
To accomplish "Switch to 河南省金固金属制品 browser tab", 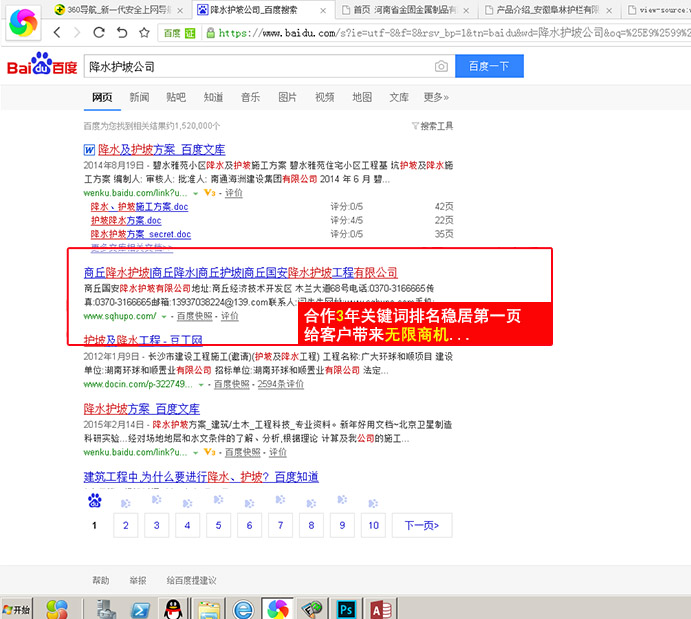I will [406, 10].
